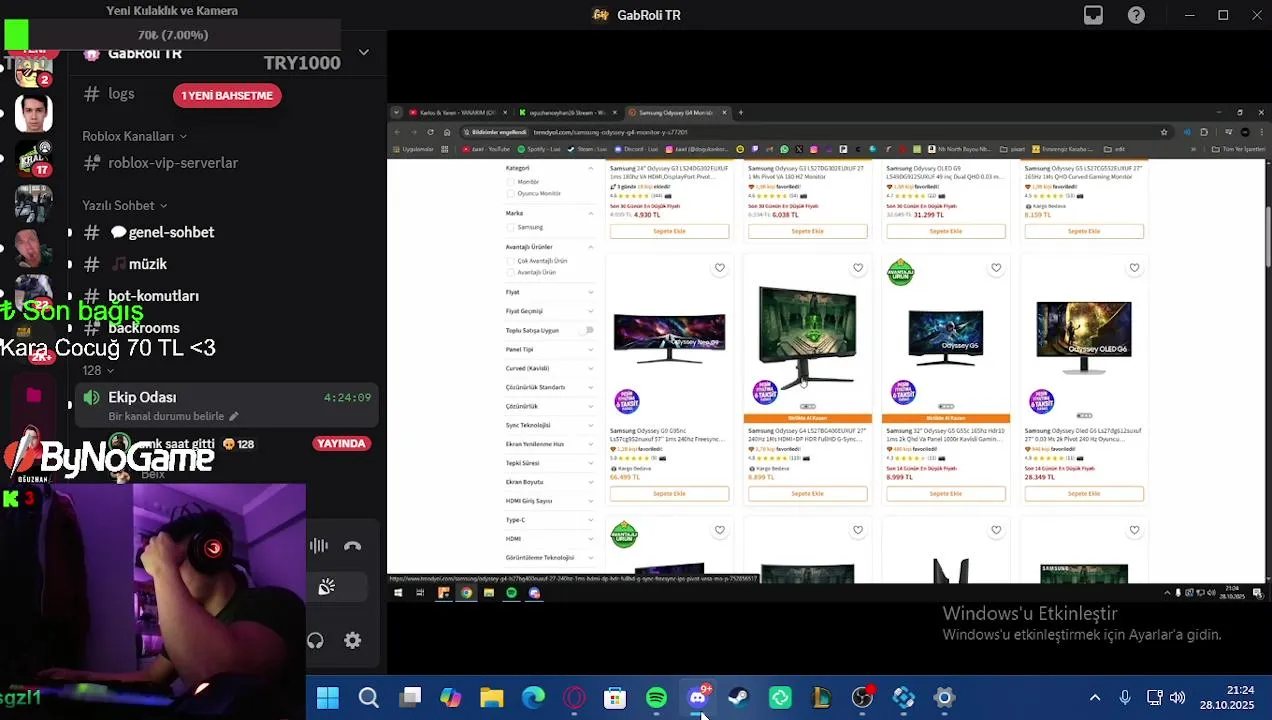Toggle the microphone icon in system tray
Screen dimensions: 1272x720
(1125, 698)
